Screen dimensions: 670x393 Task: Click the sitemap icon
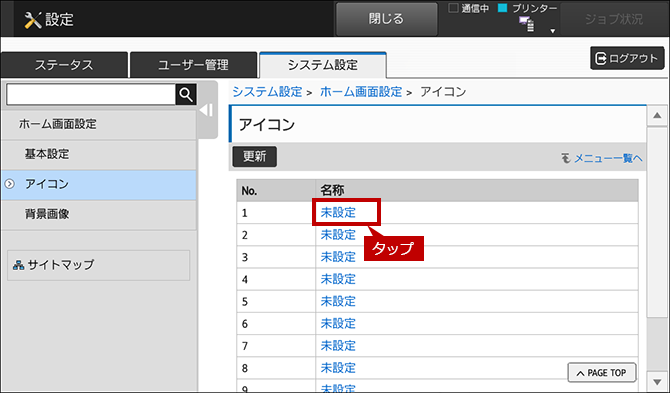tap(18, 265)
